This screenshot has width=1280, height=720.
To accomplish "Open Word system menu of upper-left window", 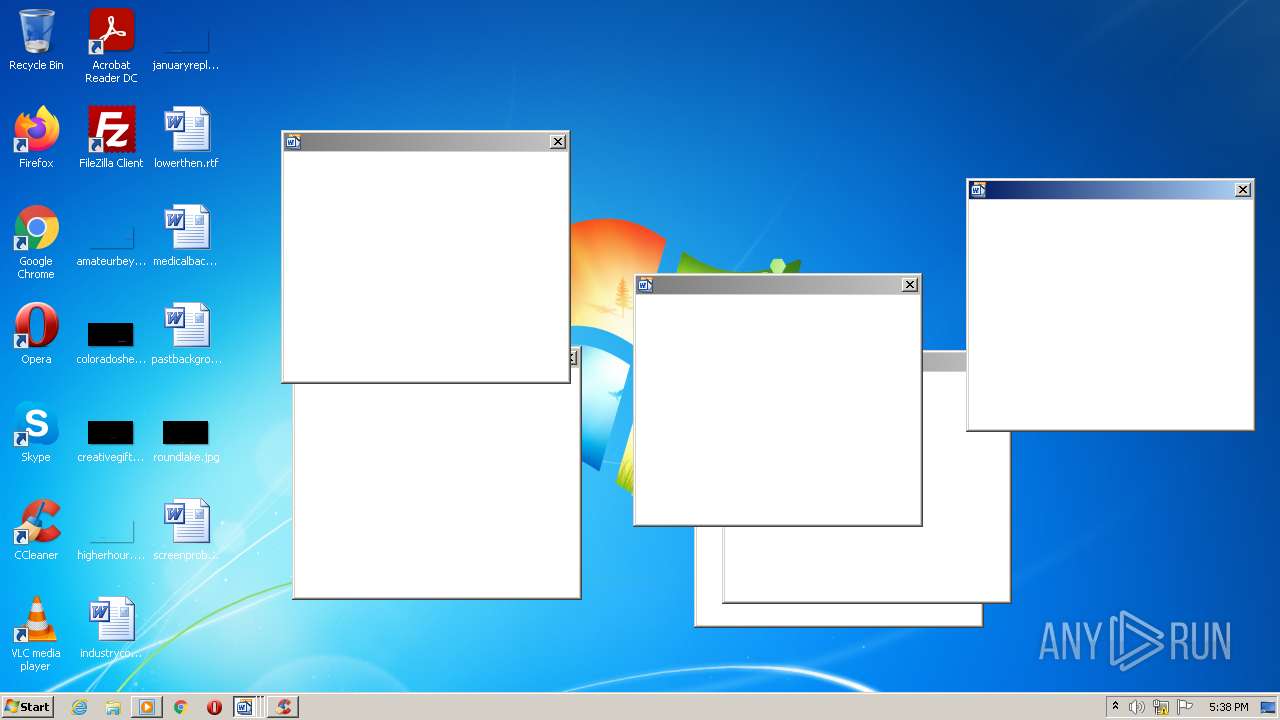I will 293,142.
